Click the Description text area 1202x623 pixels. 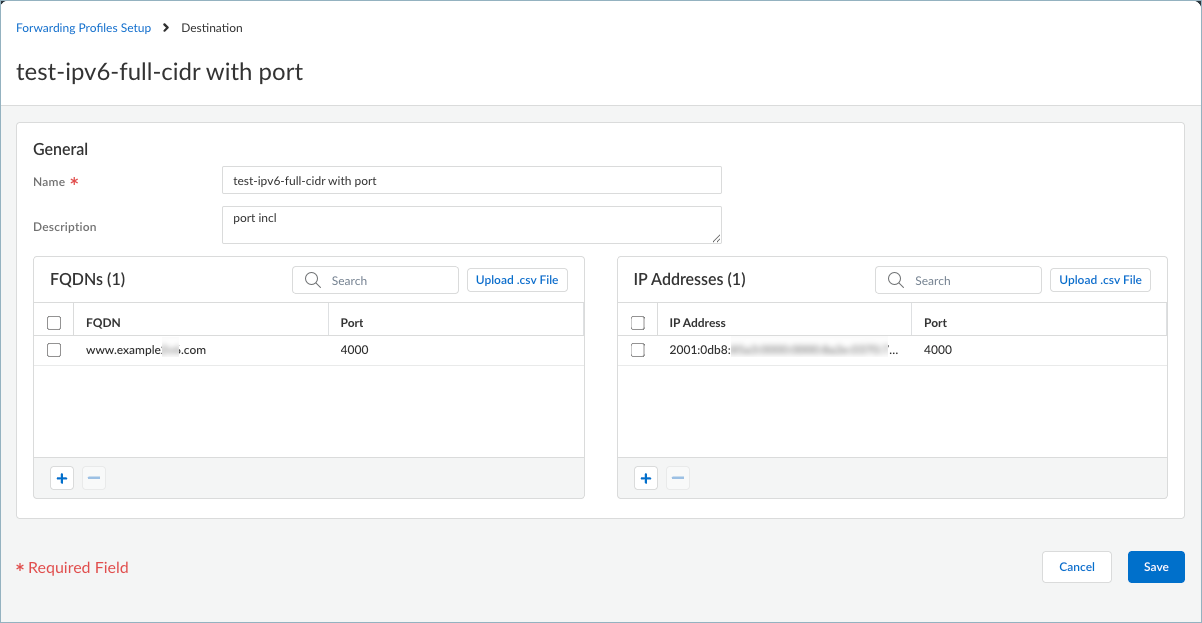(471, 225)
